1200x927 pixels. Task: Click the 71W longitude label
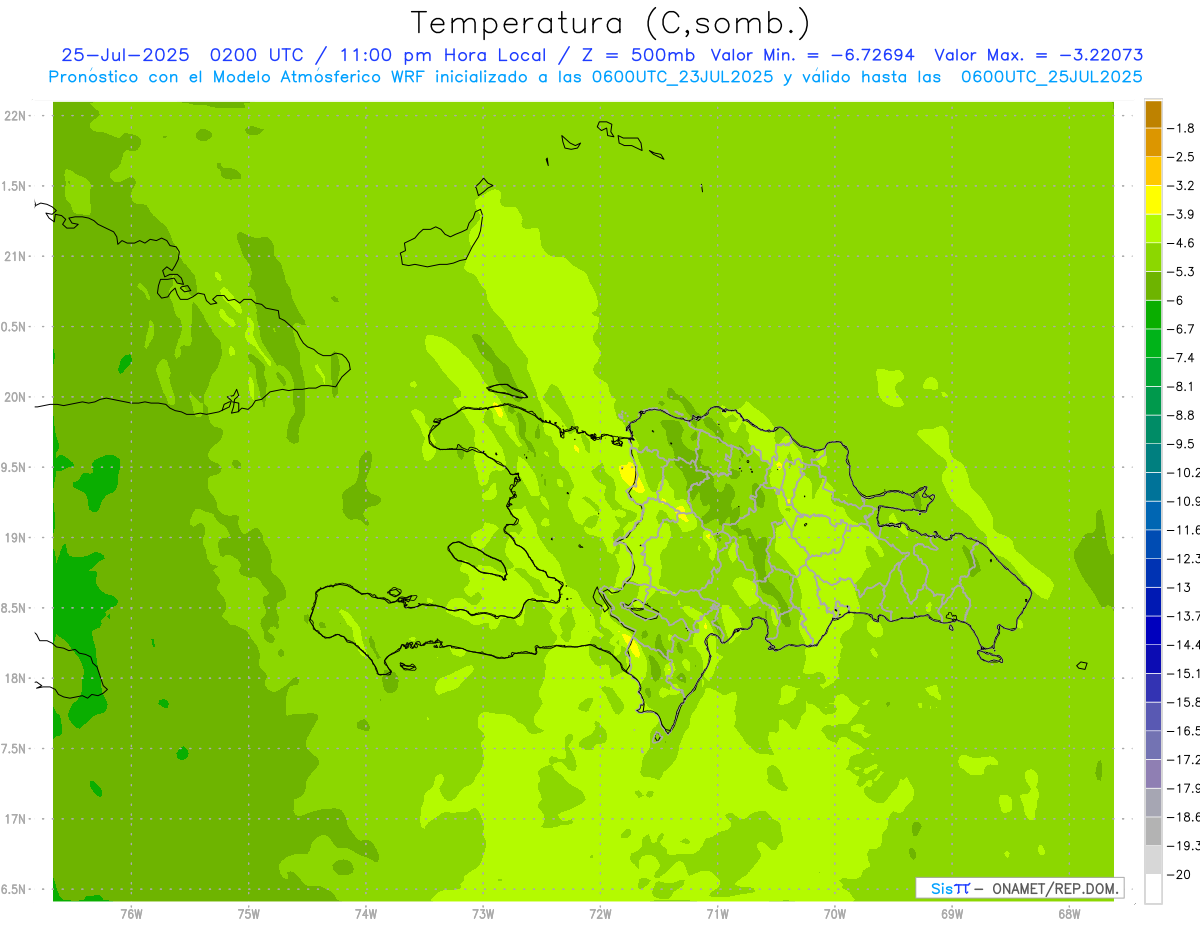[x=717, y=914]
